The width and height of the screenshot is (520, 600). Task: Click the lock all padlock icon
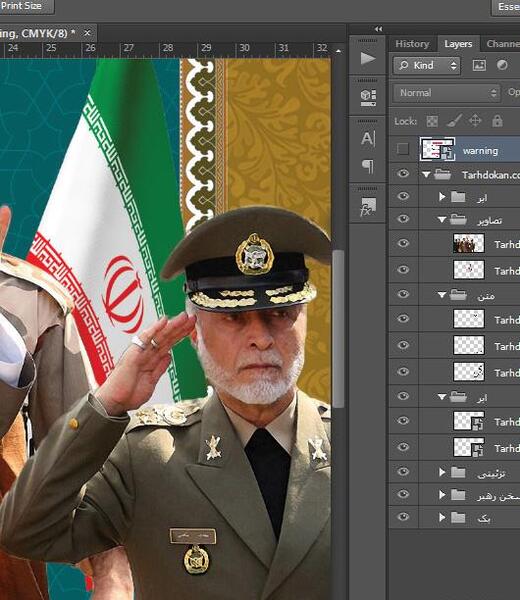pos(497,121)
